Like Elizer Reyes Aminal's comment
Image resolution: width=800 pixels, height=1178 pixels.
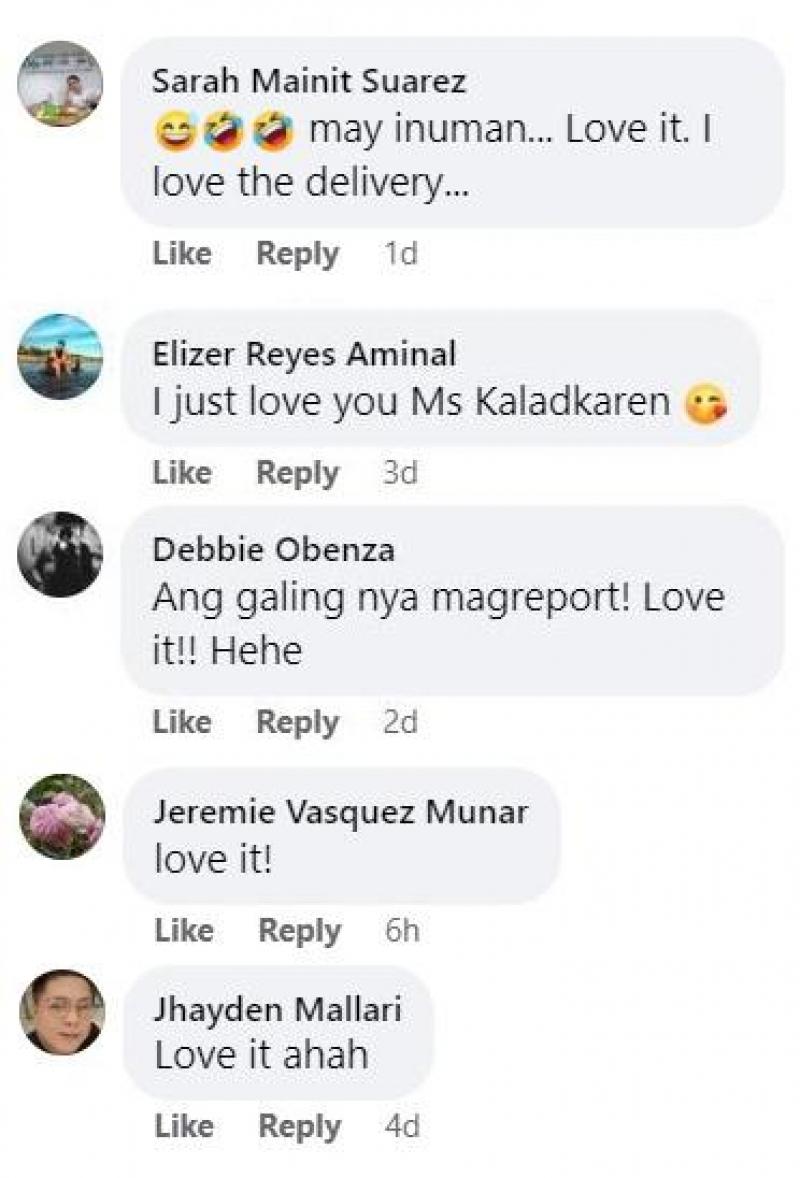pyautogui.click(x=183, y=473)
